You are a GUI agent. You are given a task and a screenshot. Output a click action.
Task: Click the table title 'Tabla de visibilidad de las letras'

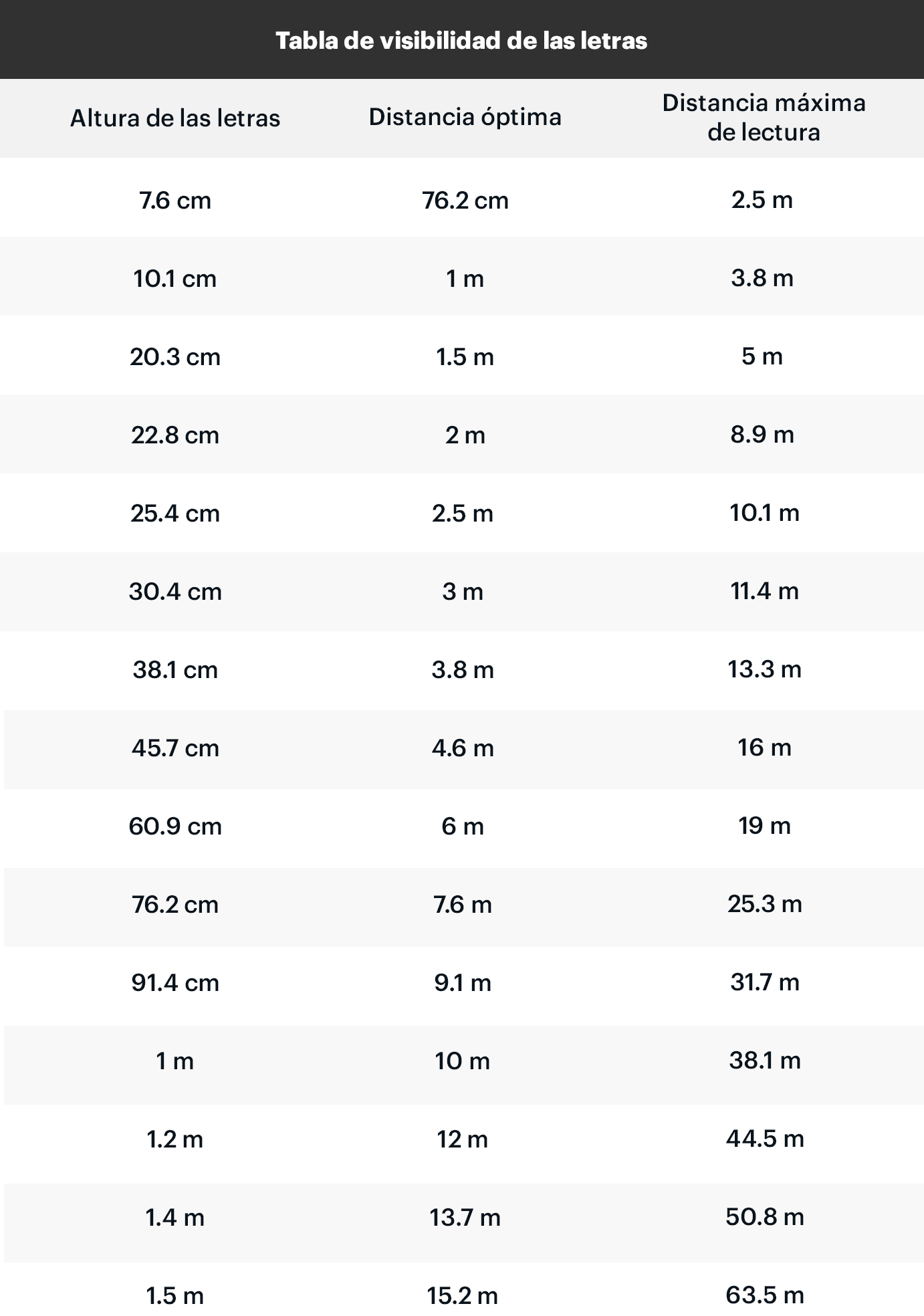[461, 41]
